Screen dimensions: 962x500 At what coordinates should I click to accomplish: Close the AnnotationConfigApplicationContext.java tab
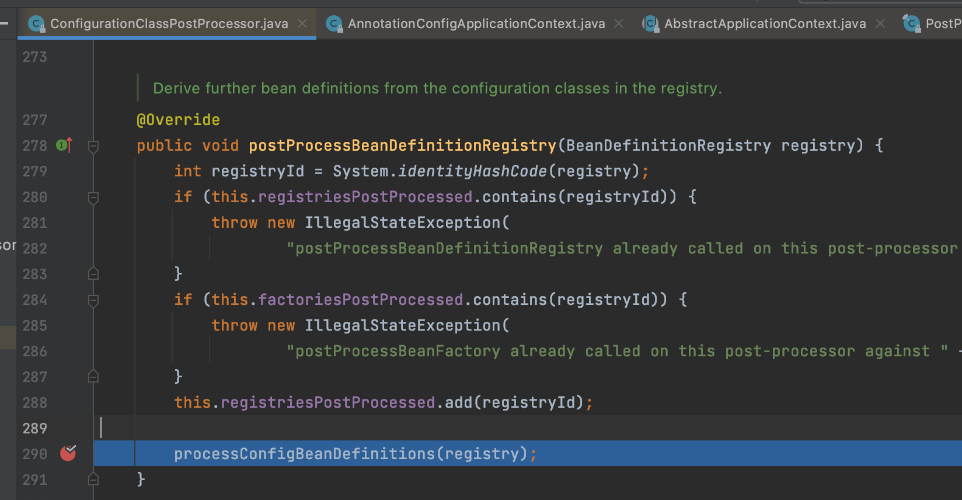pos(622,23)
